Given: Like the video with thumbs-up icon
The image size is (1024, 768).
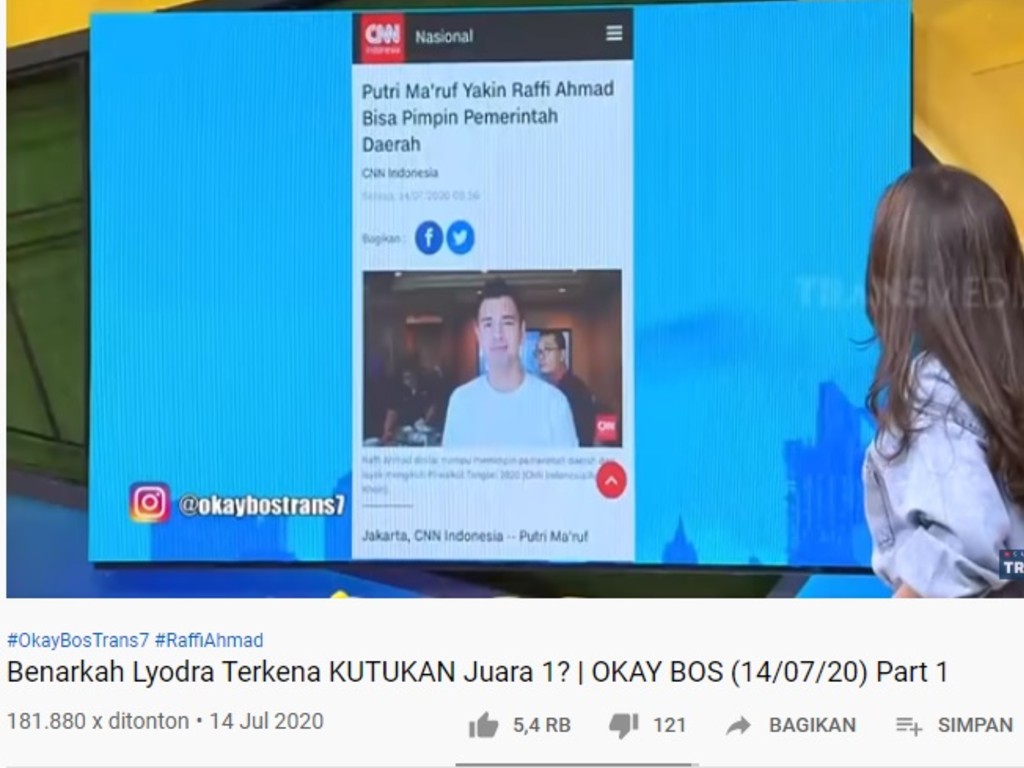Looking at the screenshot, I should click(483, 725).
